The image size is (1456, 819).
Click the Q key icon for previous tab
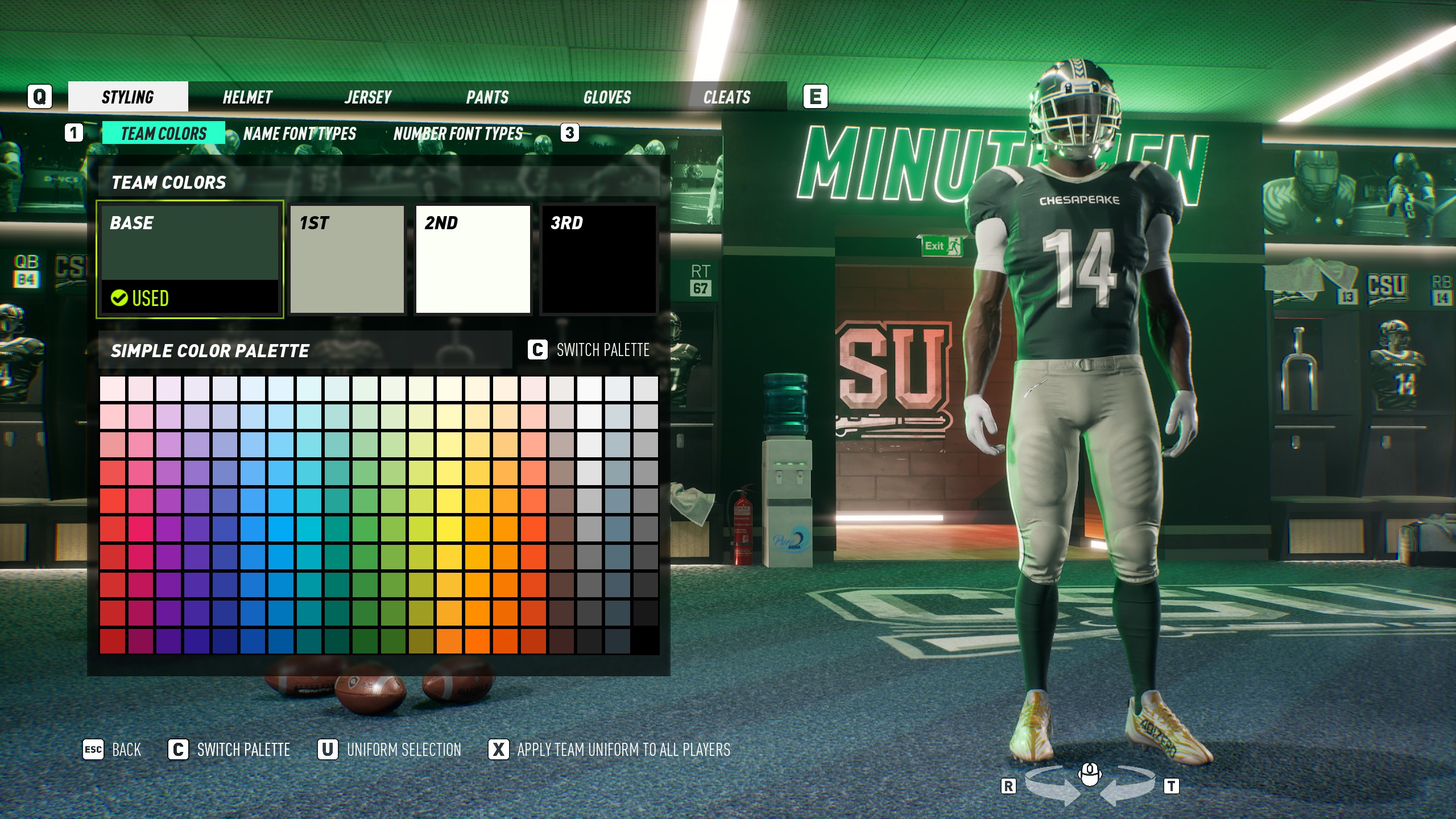(40, 97)
